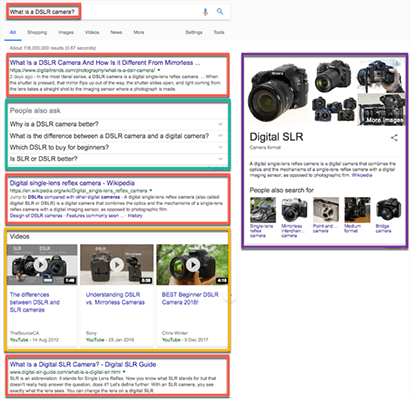This screenshot has height=400, width=410.
Task: Play 'The differences between DSLR and SLR' video
Action: 41,265
